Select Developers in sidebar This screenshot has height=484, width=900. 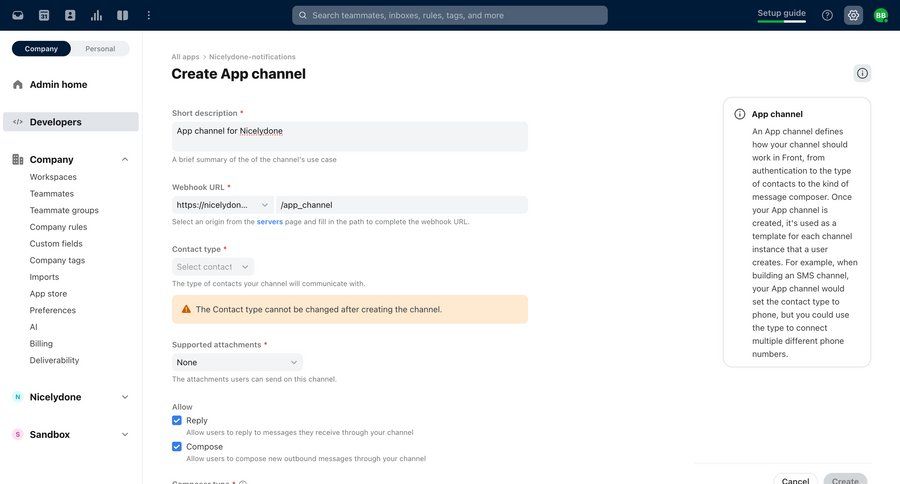[x=71, y=122]
